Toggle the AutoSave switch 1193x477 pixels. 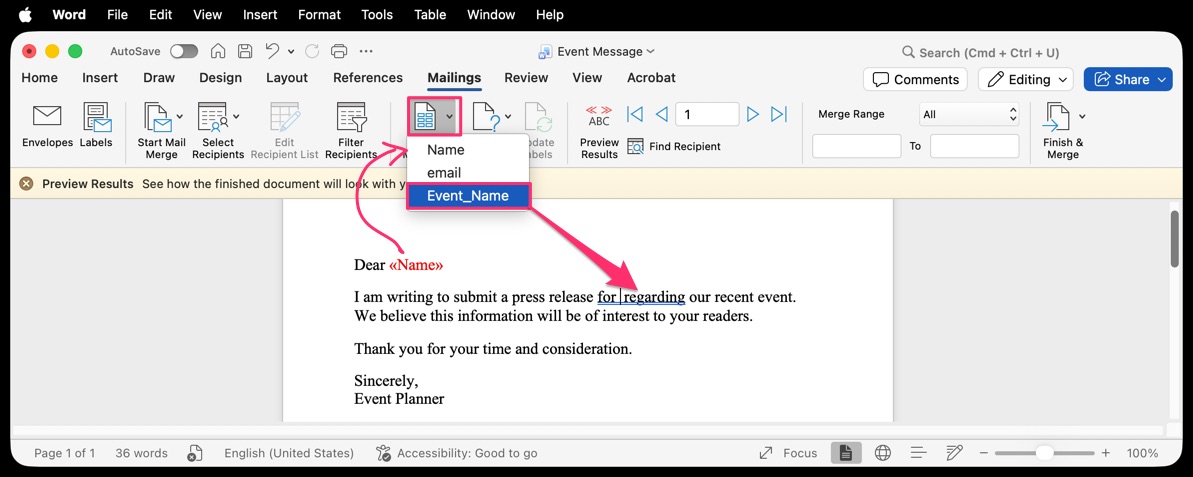pos(184,52)
